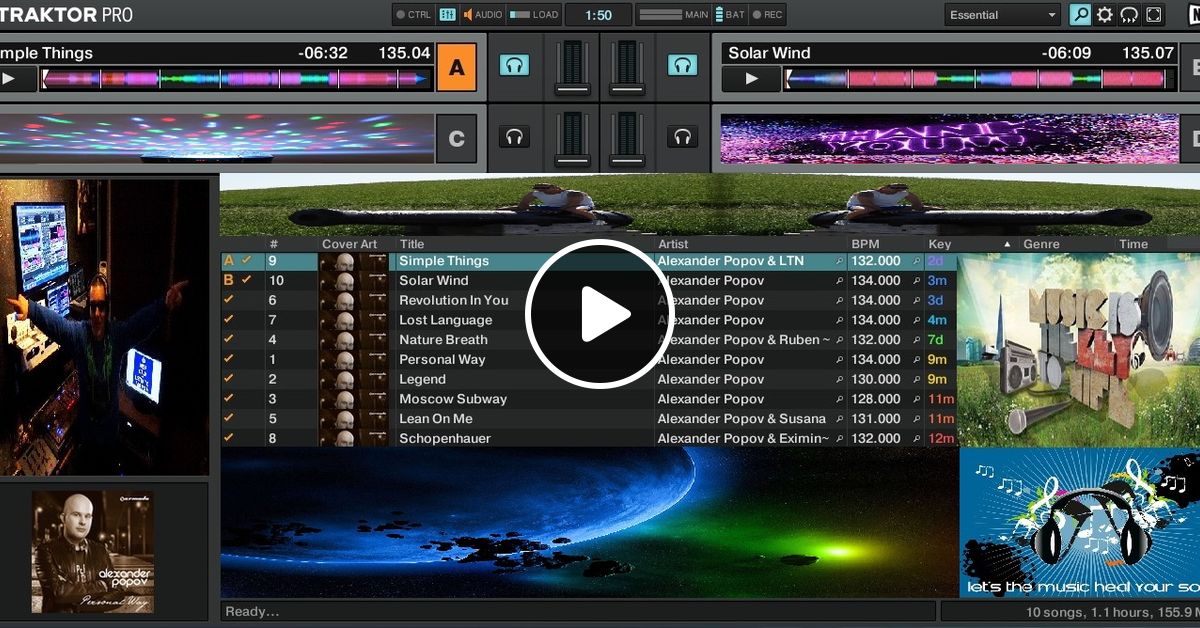Click the AUDIO speaker icon in the header
This screenshot has height=628, width=1200.
pos(466,14)
